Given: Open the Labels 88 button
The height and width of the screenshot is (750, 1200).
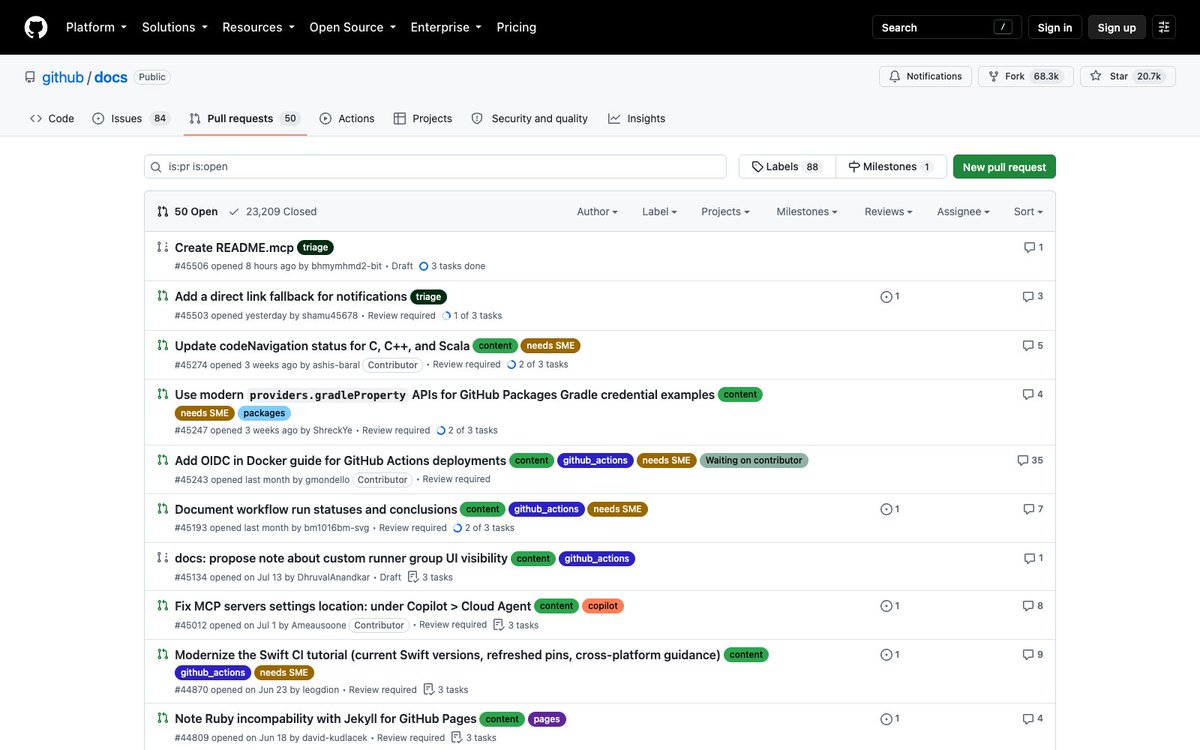Looking at the screenshot, I should 787,167.
